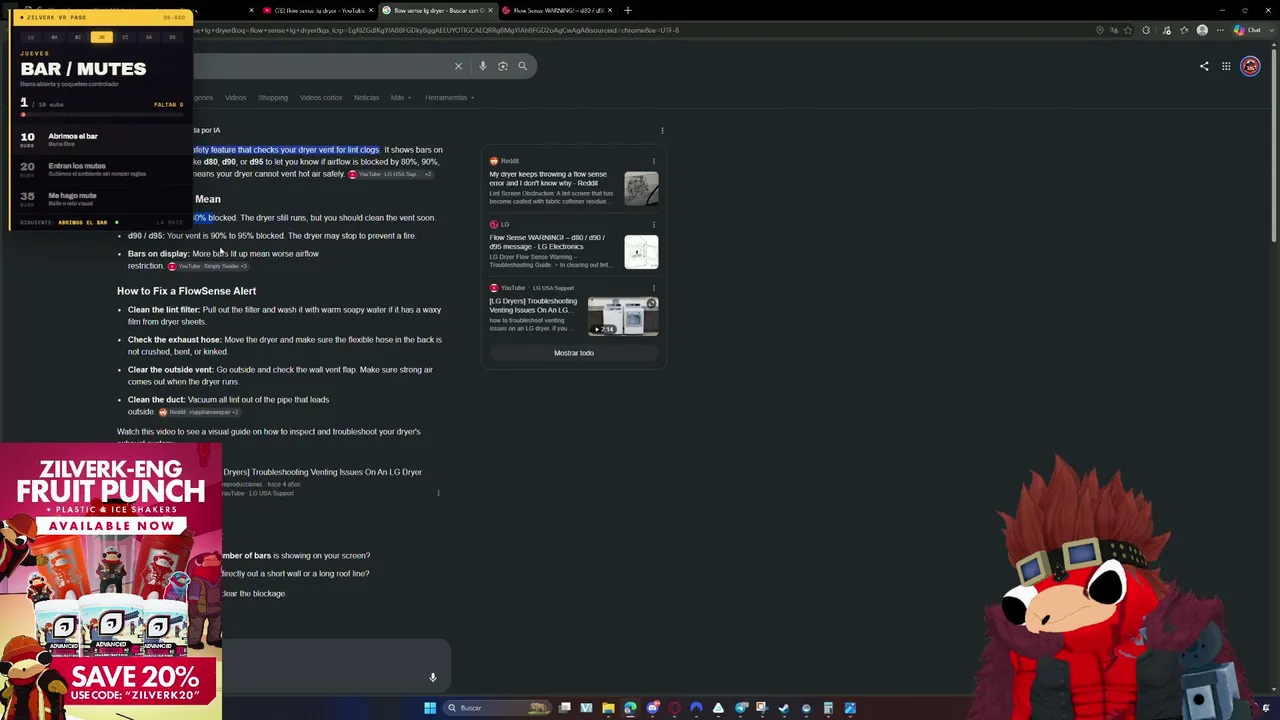
Task: Open the Google apps grid
Action: 1226,66
